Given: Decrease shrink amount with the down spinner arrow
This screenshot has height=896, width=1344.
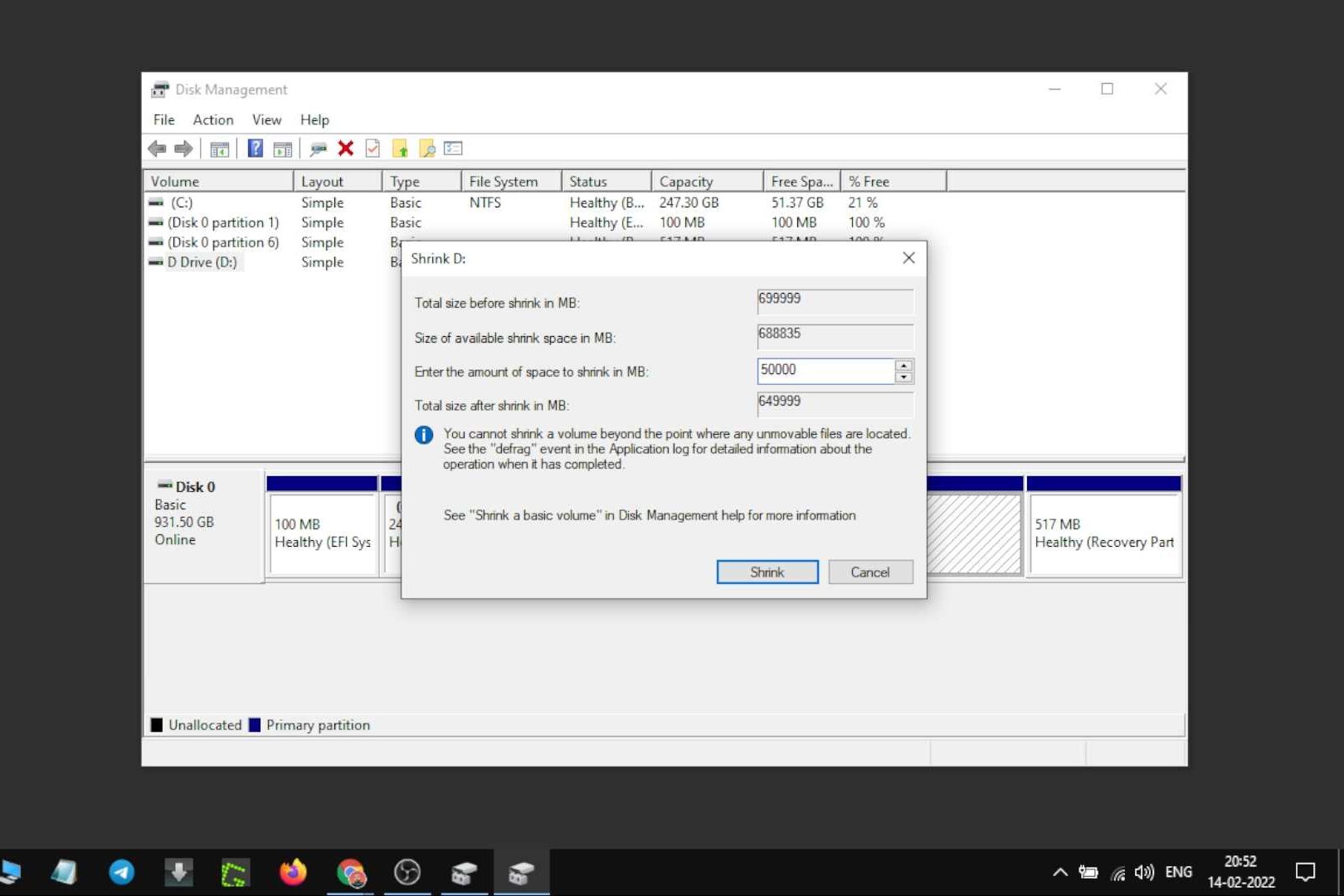Looking at the screenshot, I should [903, 376].
